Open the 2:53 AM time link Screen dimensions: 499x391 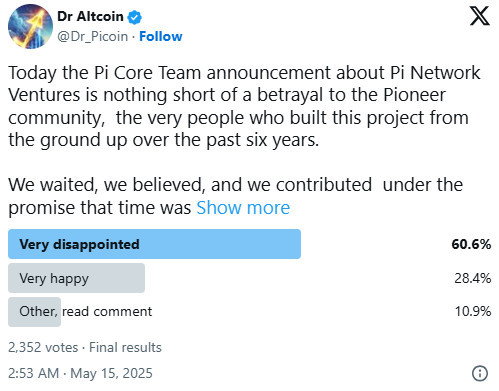coord(33,373)
